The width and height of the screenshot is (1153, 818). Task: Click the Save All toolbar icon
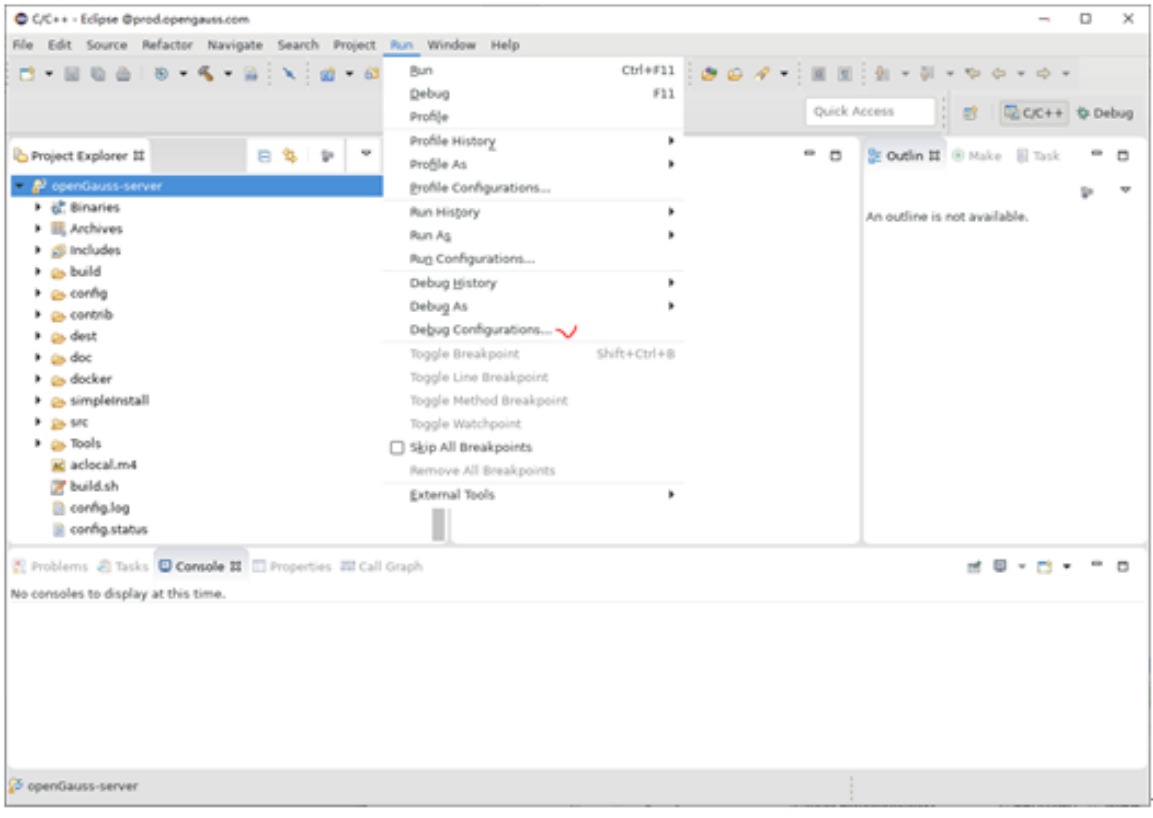(97, 74)
